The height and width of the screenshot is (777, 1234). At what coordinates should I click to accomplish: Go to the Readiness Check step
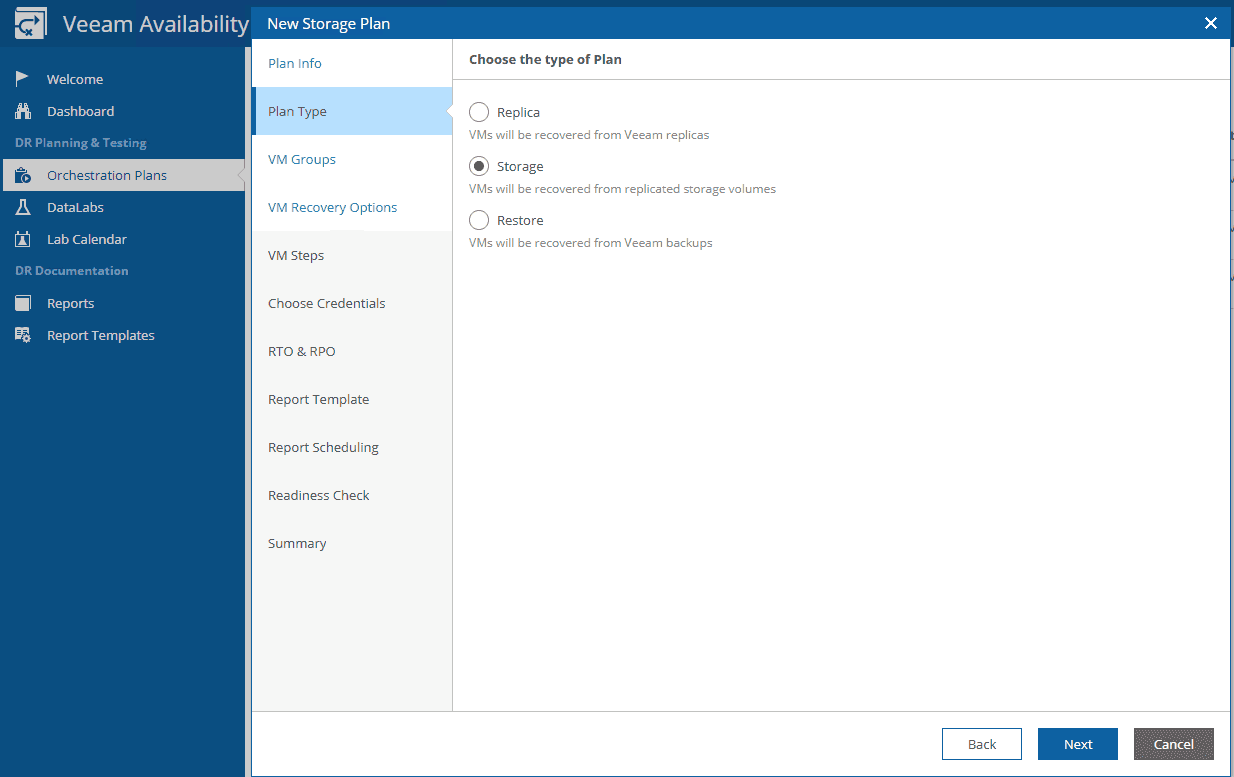pos(352,495)
